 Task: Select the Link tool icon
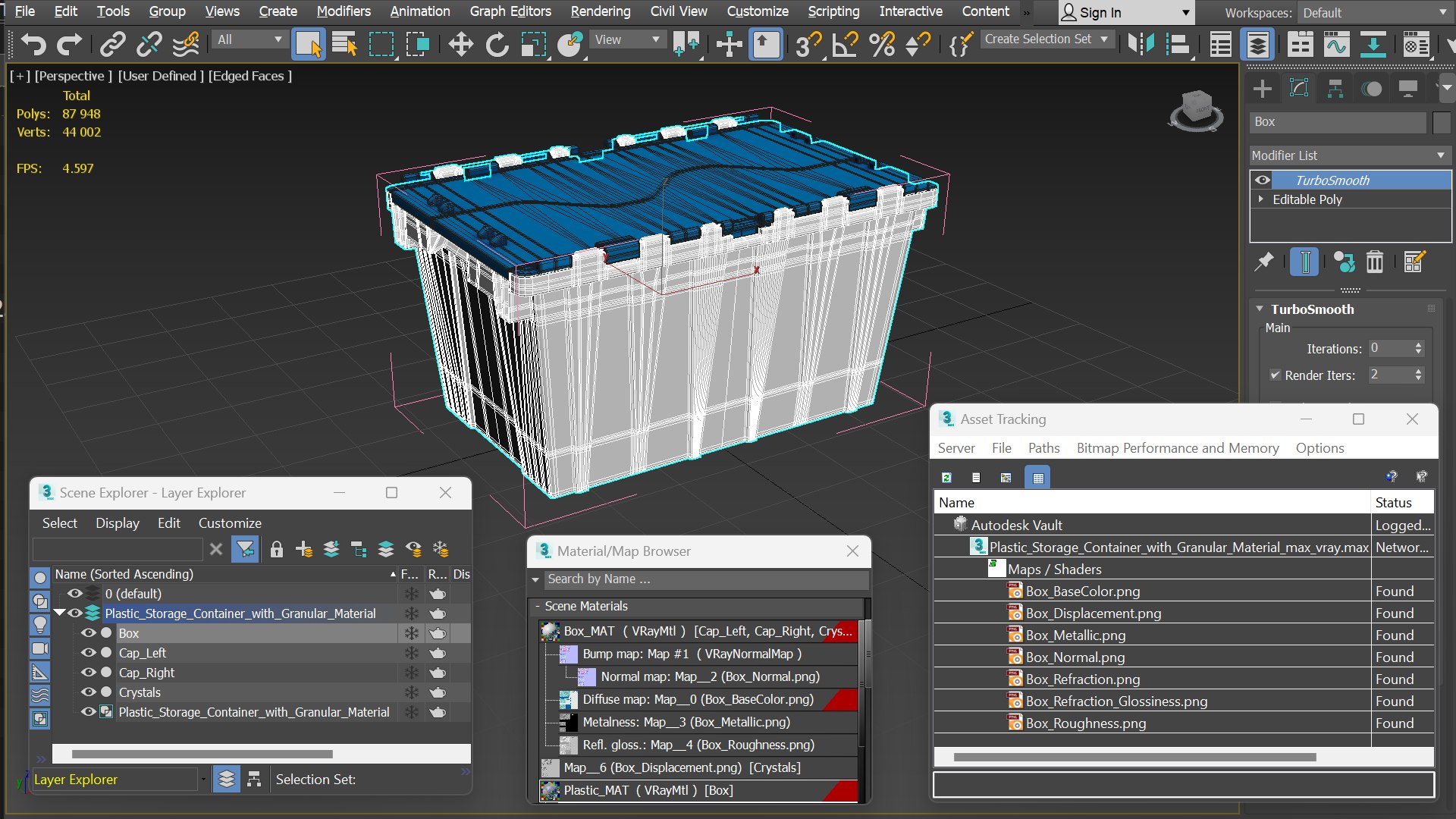(x=112, y=44)
